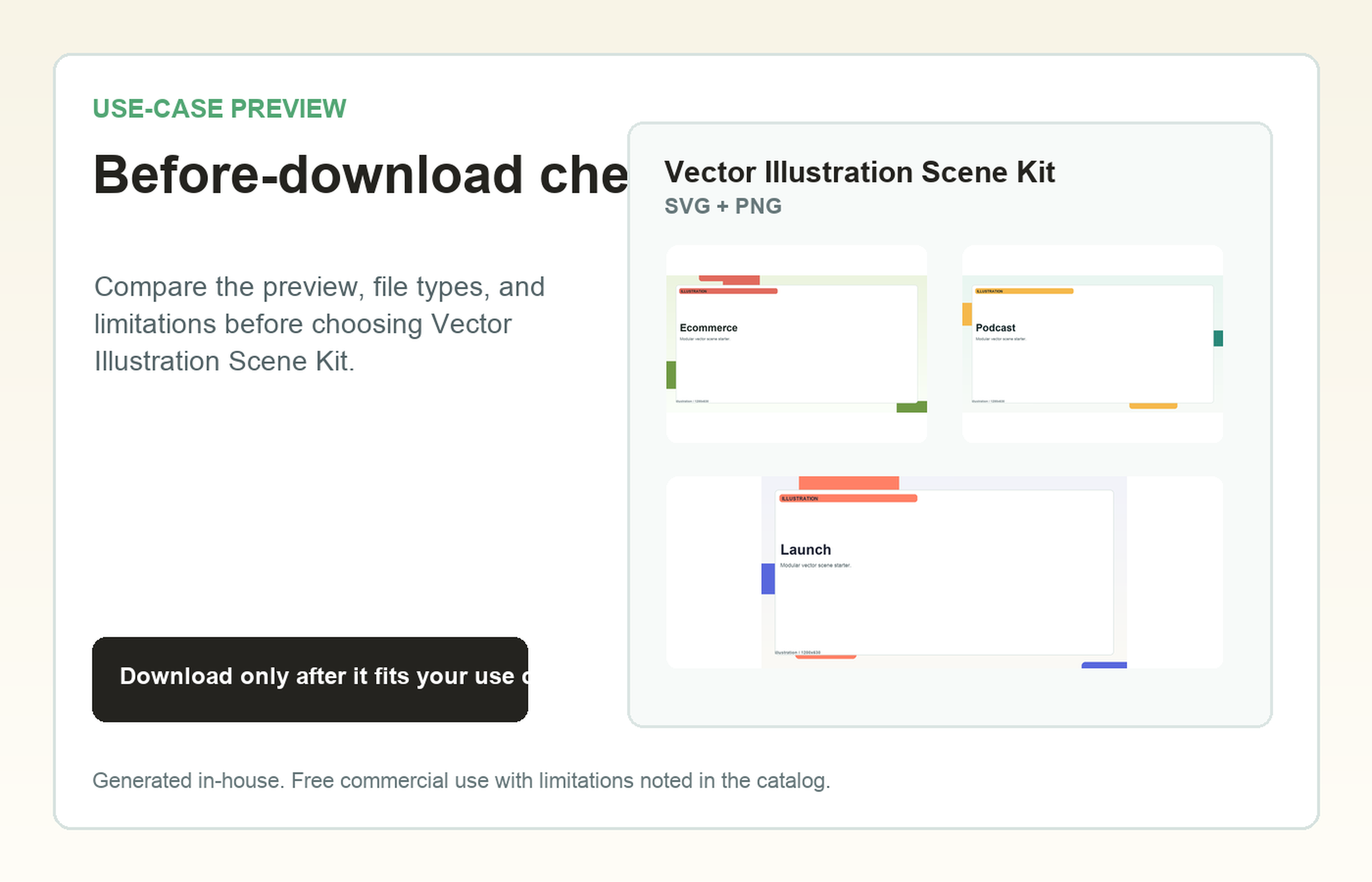
Task: Click the Before-download heading
Action: (361, 174)
